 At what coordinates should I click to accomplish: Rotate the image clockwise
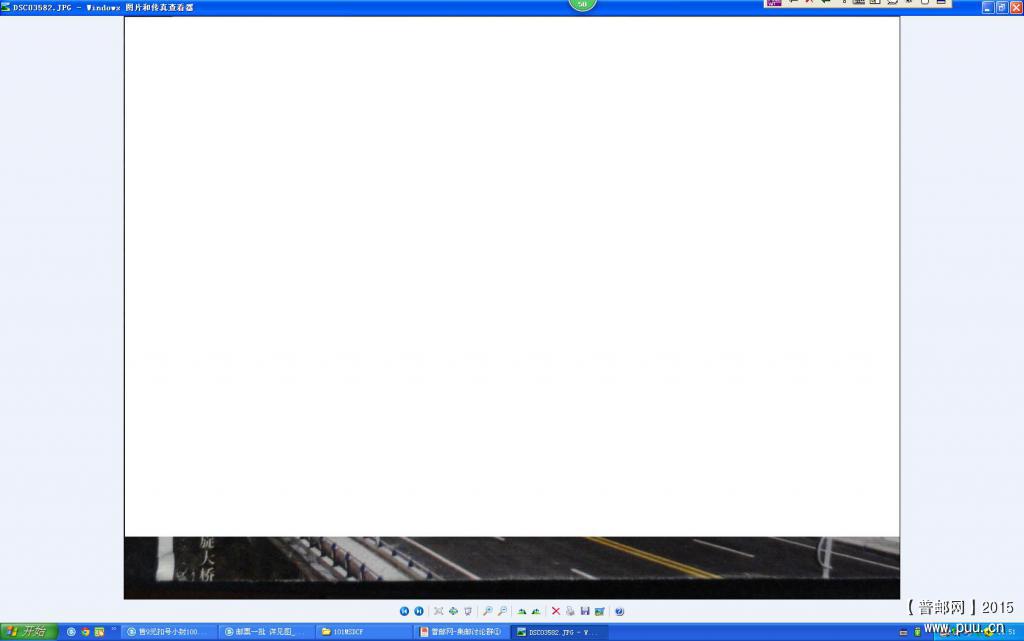pyautogui.click(x=521, y=611)
